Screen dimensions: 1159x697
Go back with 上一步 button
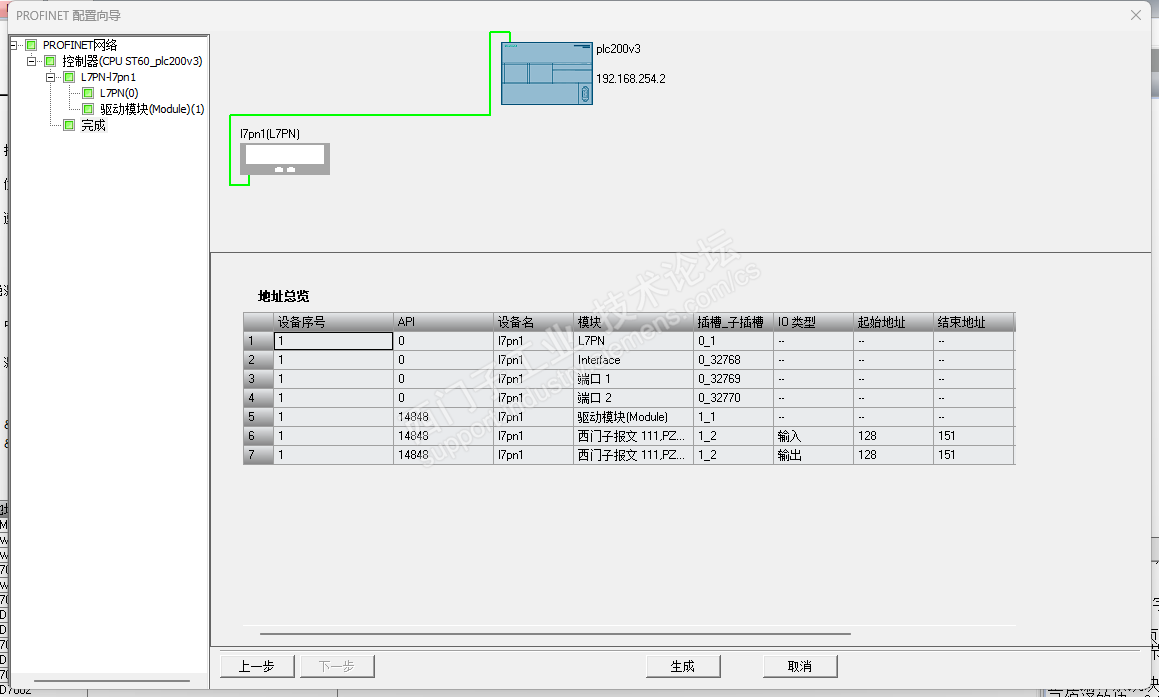pos(257,666)
